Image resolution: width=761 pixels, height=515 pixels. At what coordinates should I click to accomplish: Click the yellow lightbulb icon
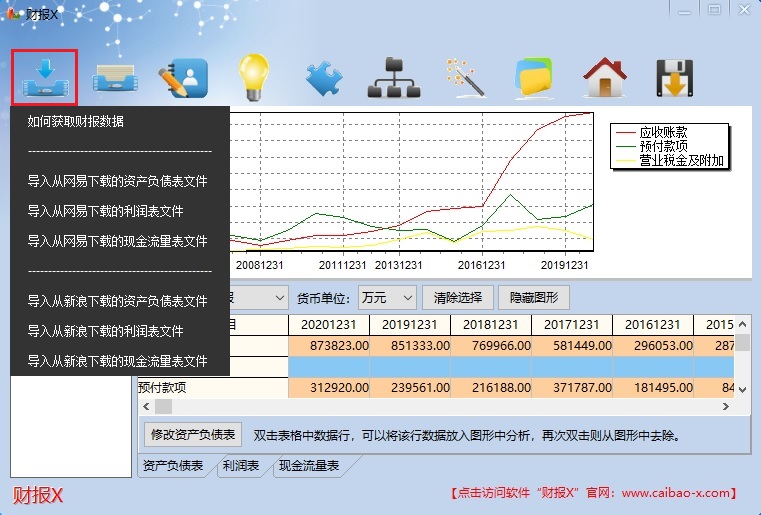pyautogui.click(x=252, y=77)
